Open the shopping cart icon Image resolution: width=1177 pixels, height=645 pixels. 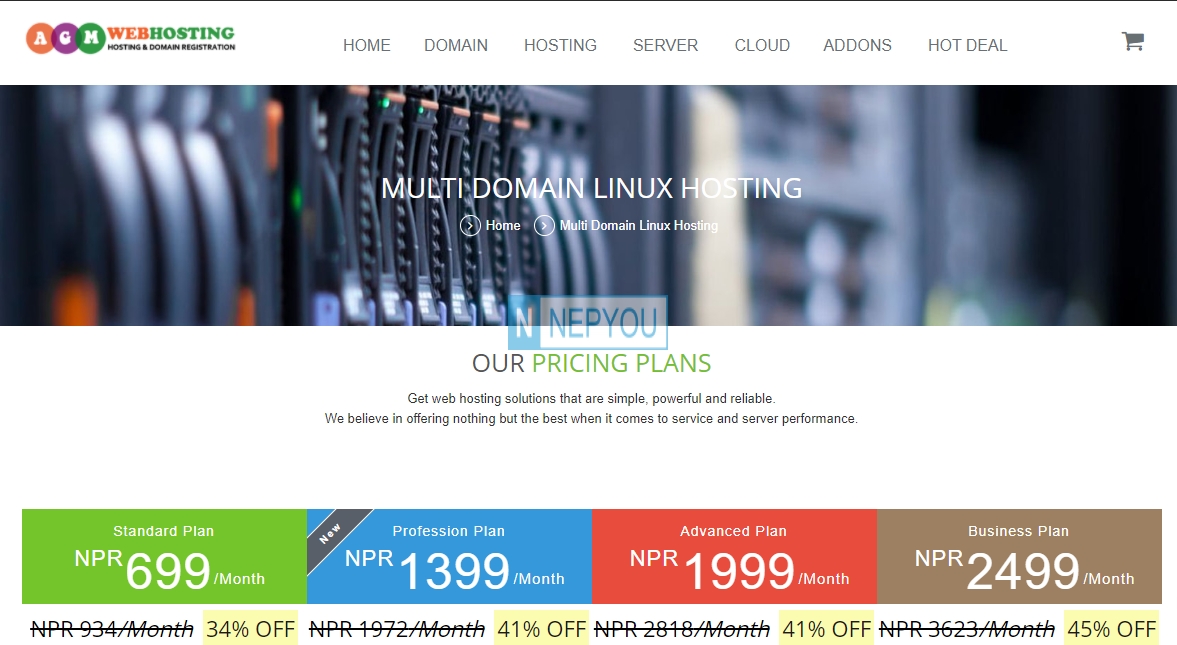pos(1132,41)
